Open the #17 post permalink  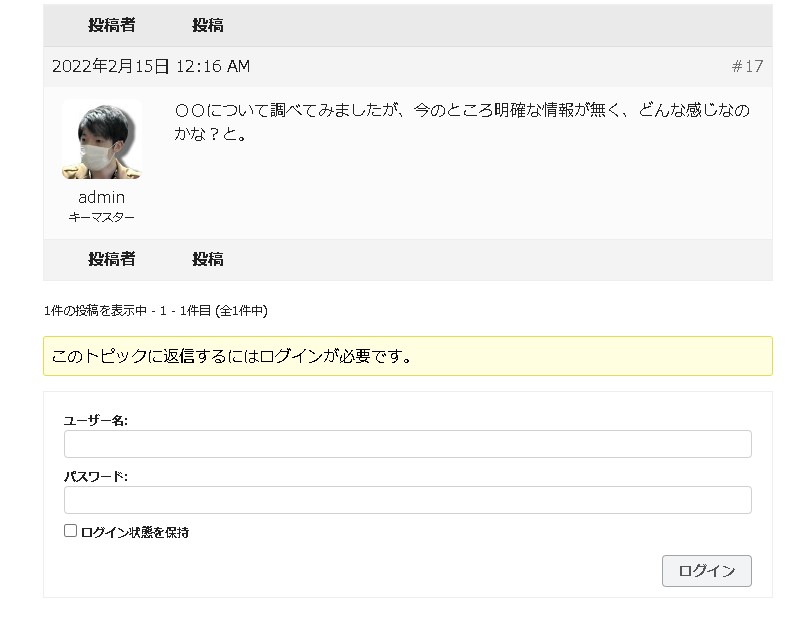tap(747, 67)
